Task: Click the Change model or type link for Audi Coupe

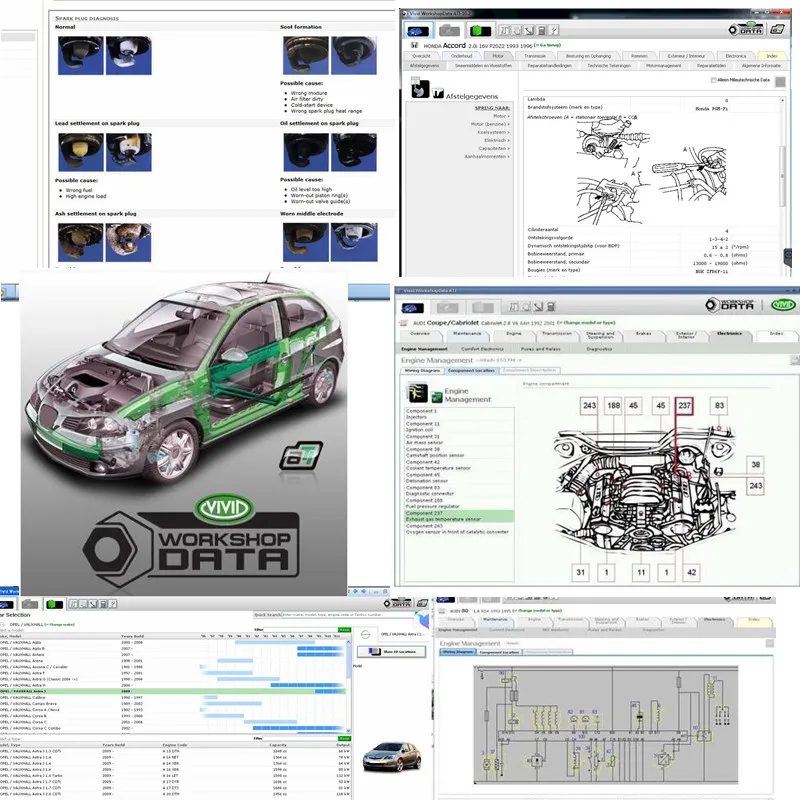Action: coord(586,322)
